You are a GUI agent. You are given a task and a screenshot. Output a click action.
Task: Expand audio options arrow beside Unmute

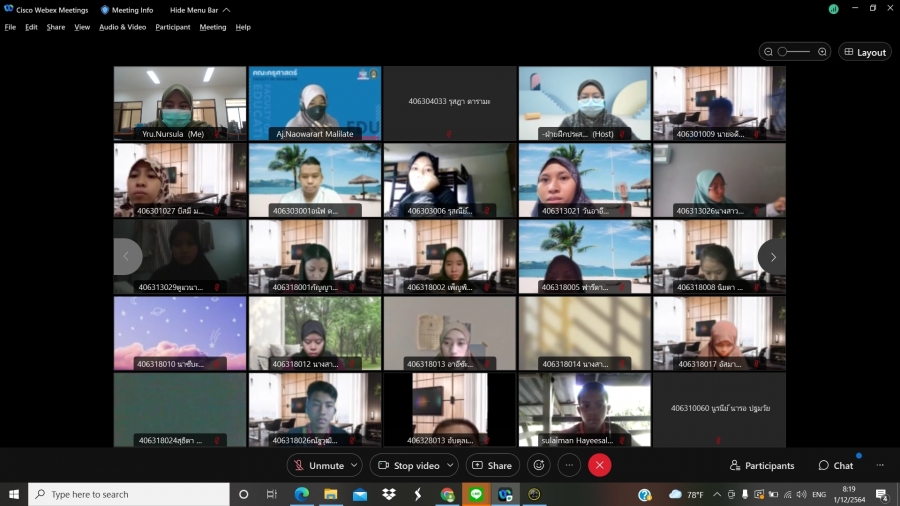(355, 465)
